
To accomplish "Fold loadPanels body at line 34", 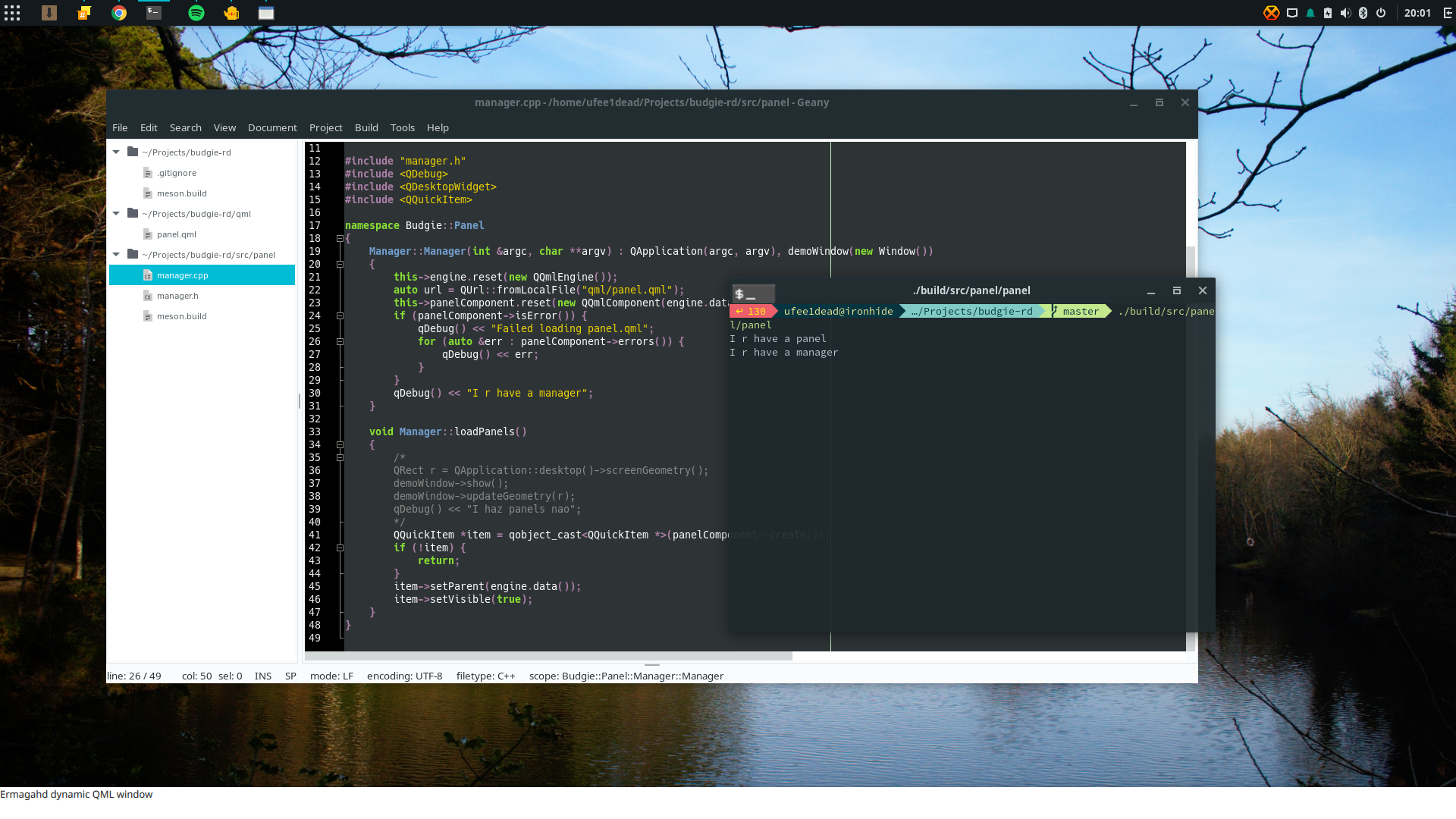I will 340,444.
